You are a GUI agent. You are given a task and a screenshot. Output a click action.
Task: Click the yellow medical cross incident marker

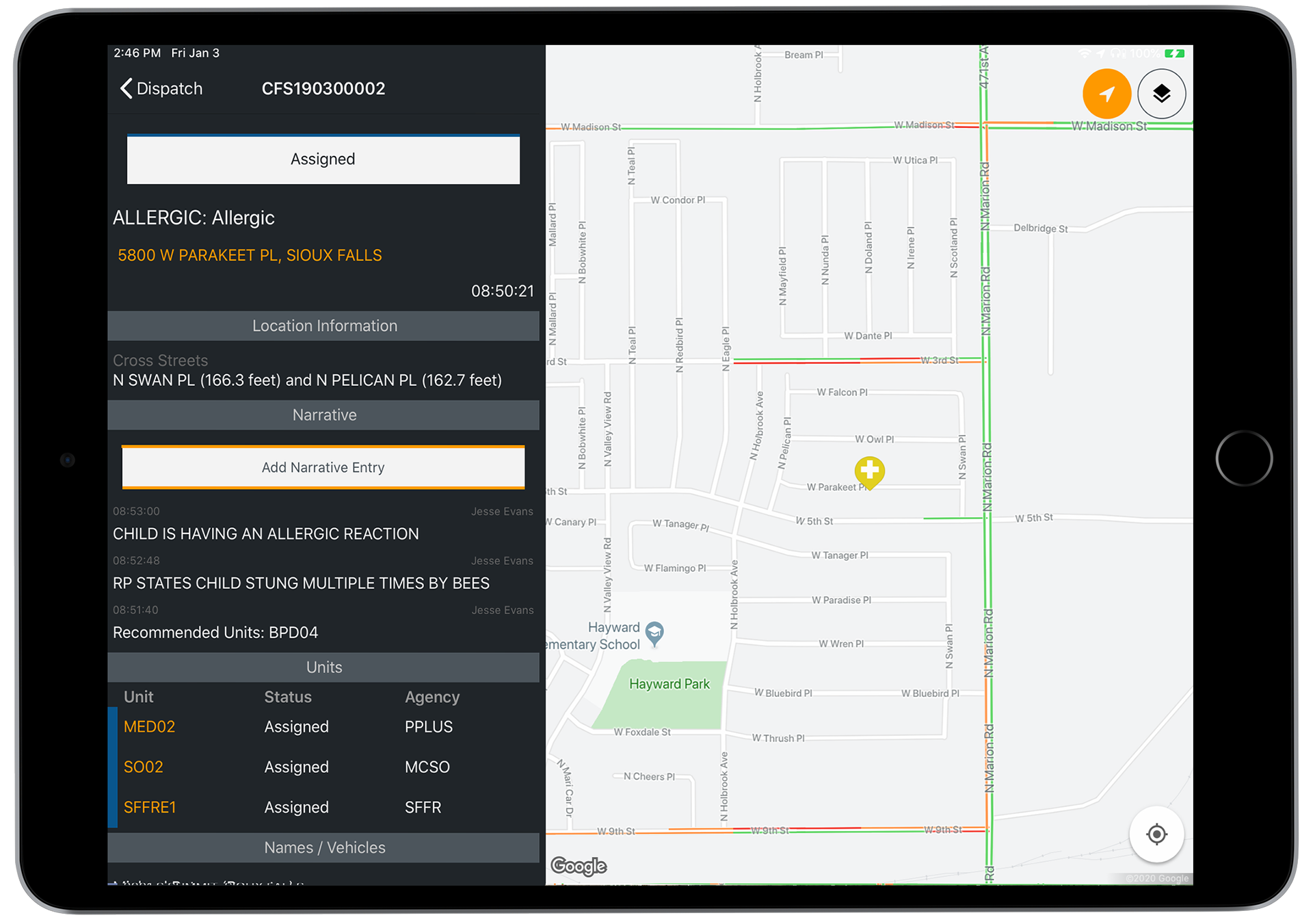tap(869, 471)
